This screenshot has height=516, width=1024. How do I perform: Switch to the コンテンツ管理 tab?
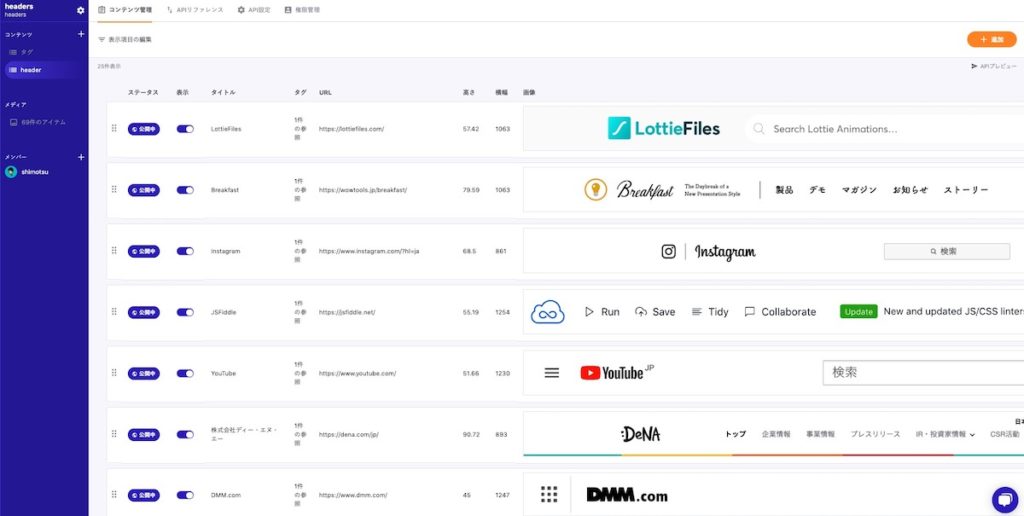coord(125,10)
